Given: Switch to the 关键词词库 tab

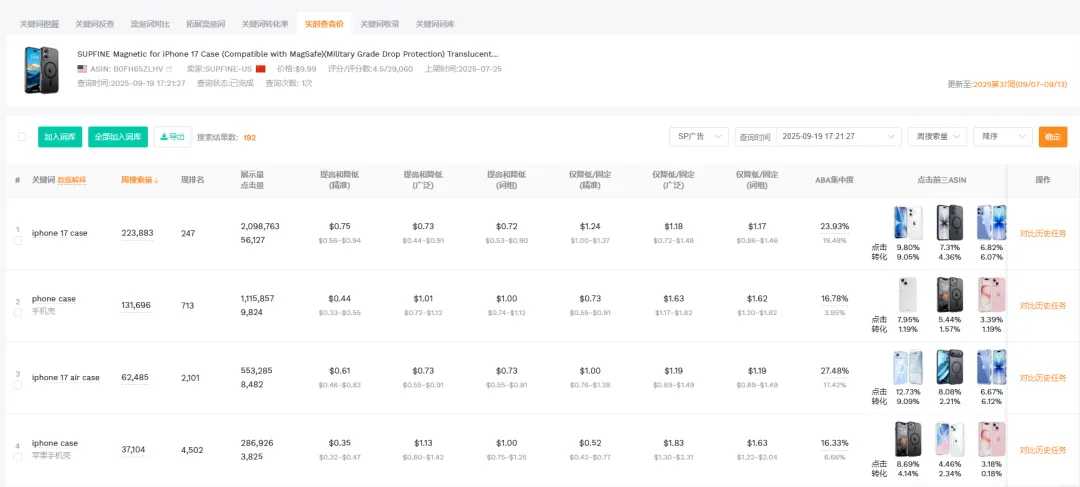Looking at the screenshot, I should point(435,24).
